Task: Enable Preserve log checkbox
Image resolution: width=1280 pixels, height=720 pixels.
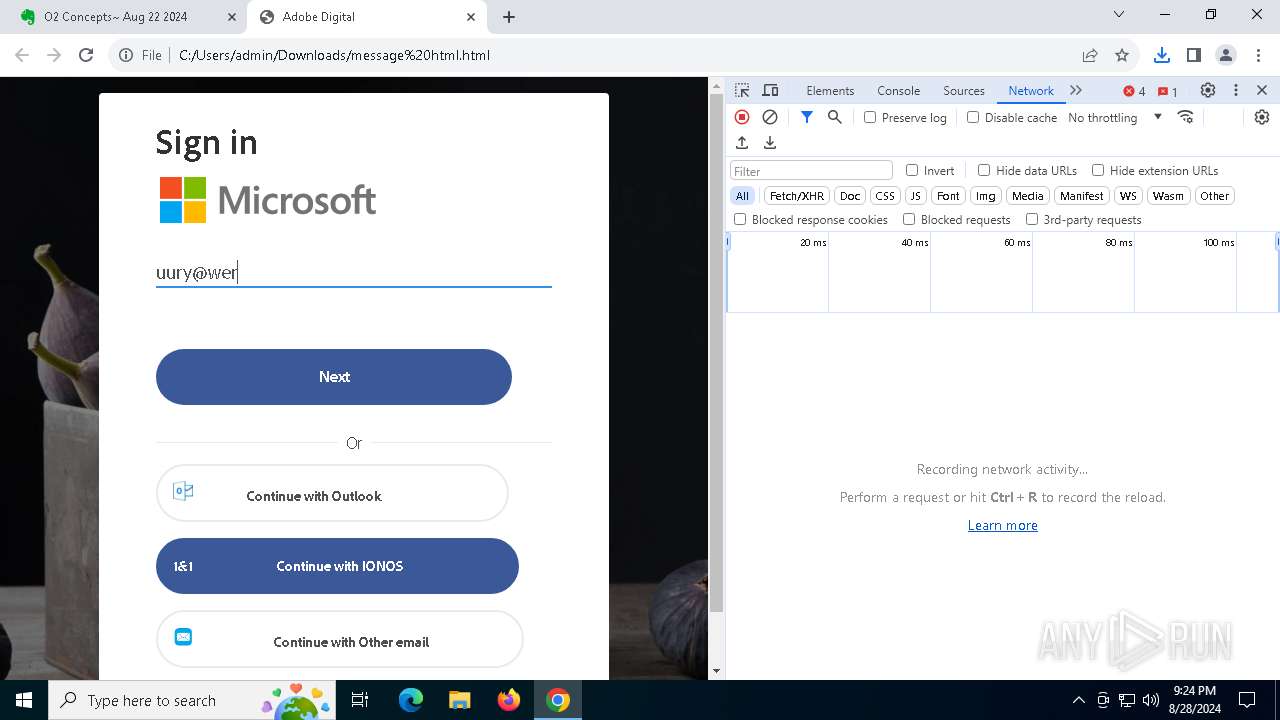Action: pyautogui.click(x=870, y=117)
